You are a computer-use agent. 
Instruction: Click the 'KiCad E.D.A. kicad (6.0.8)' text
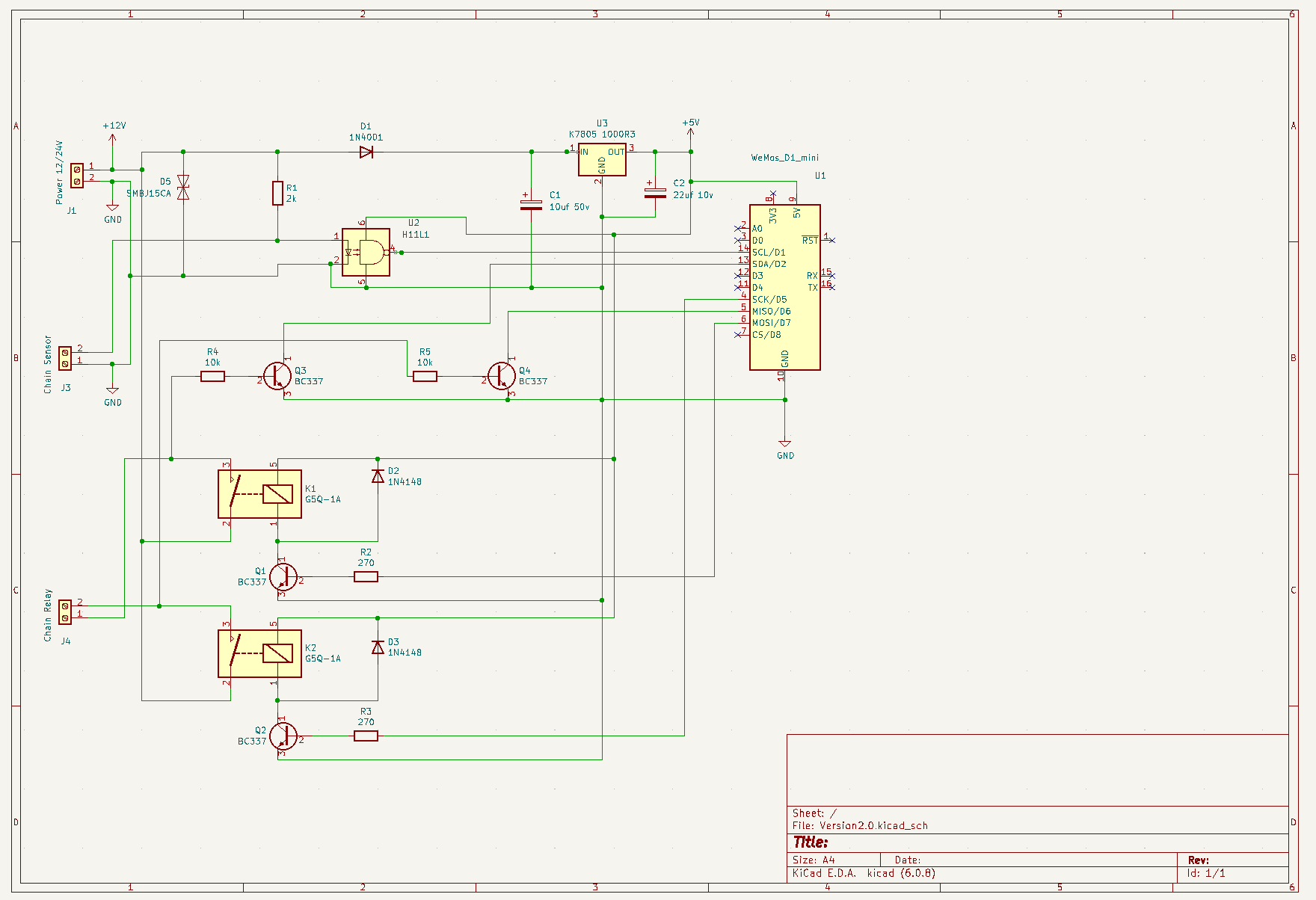pyautogui.click(x=864, y=873)
